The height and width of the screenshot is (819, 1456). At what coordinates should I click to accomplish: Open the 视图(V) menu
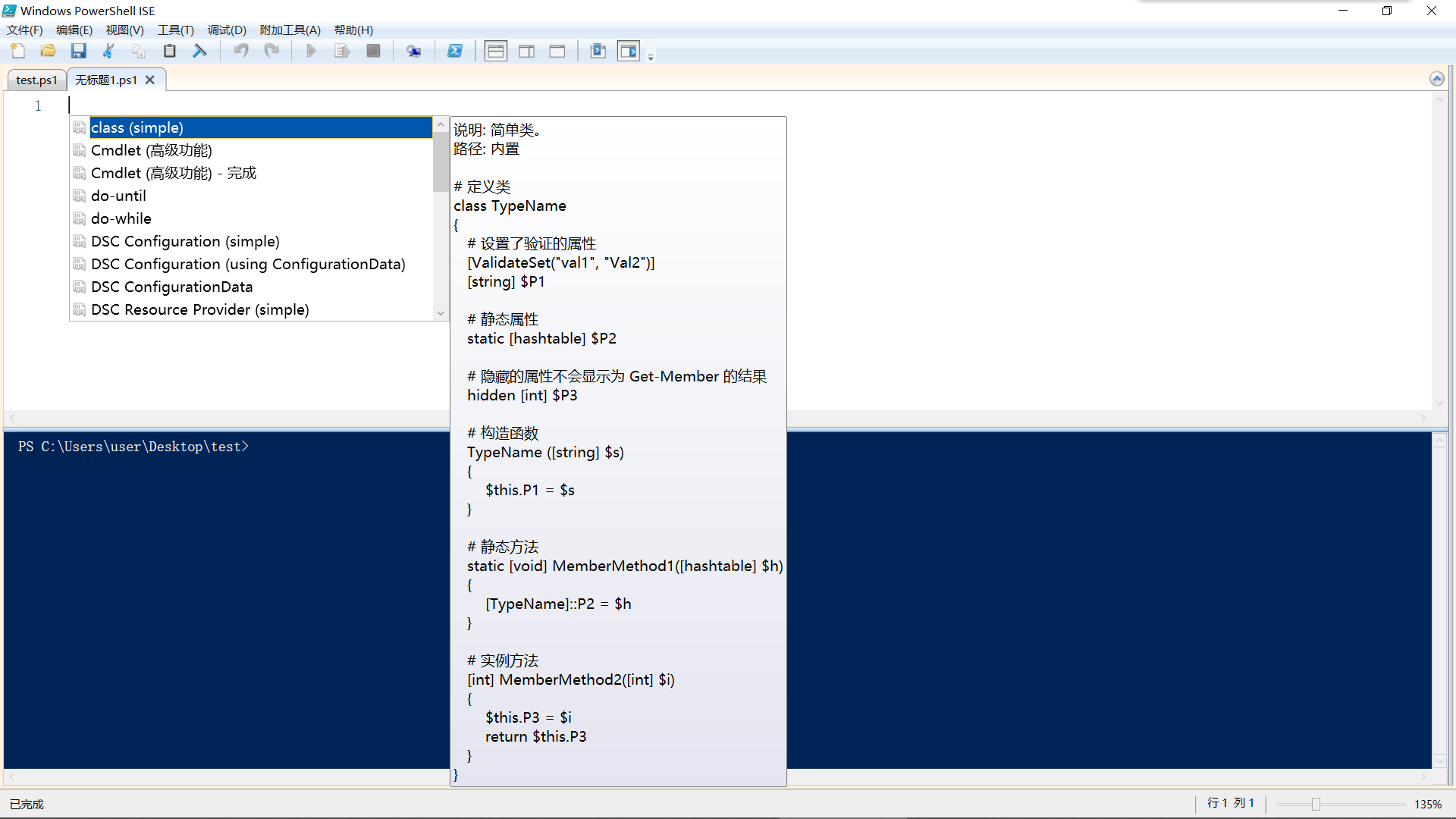point(125,30)
